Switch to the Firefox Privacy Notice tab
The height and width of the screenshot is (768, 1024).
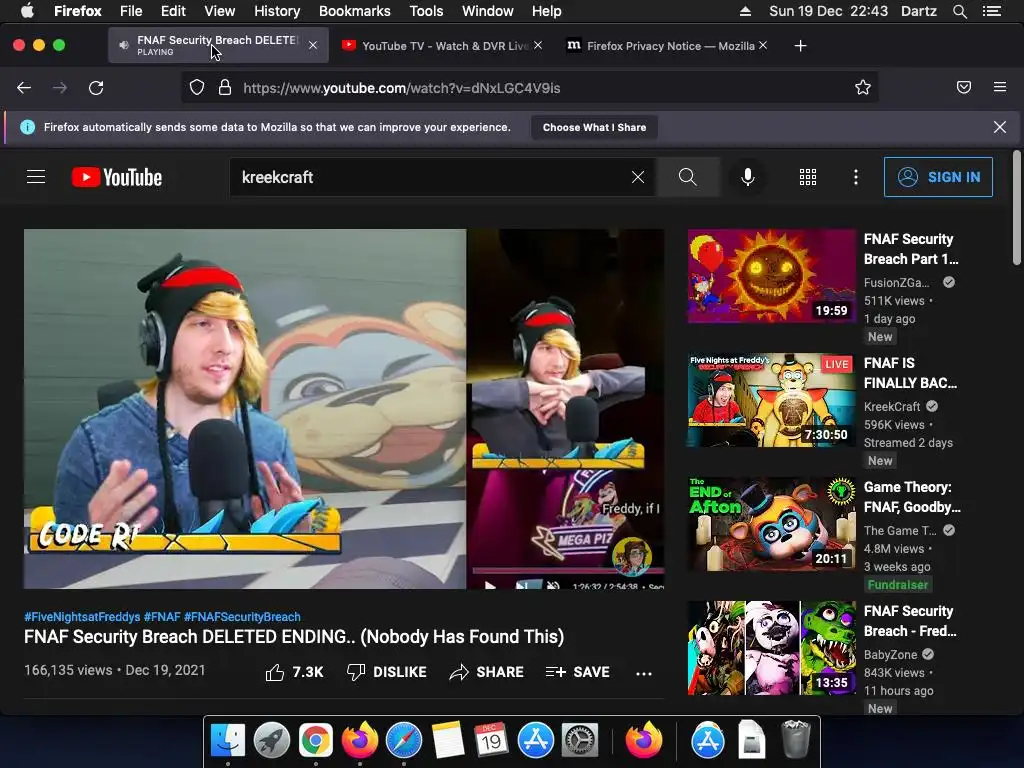coord(668,46)
